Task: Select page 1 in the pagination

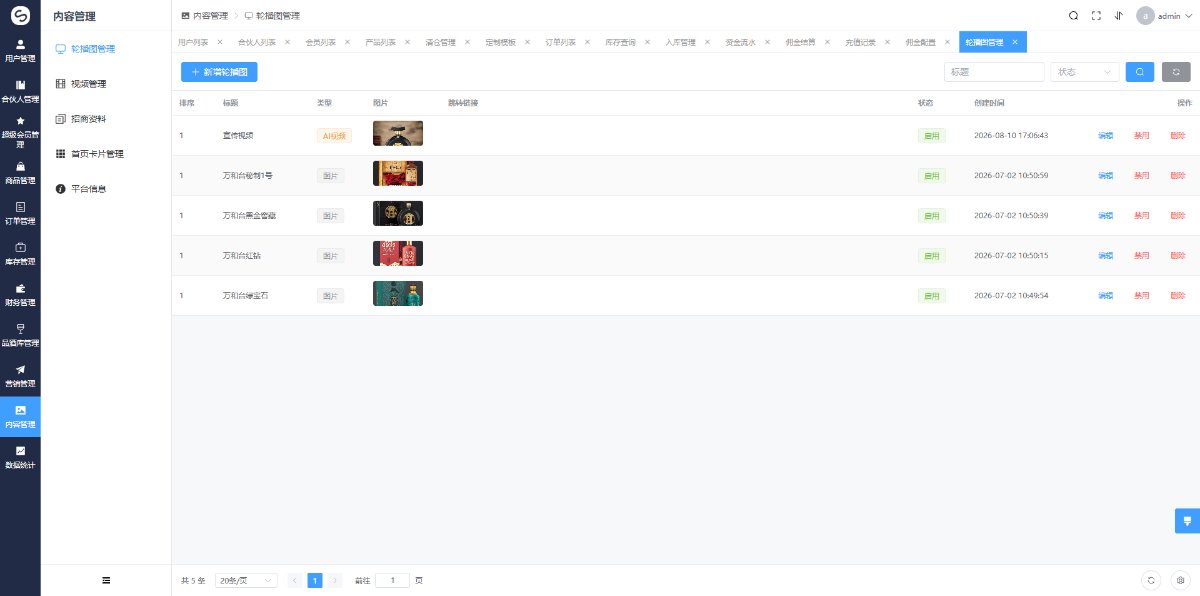Action: click(315, 580)
